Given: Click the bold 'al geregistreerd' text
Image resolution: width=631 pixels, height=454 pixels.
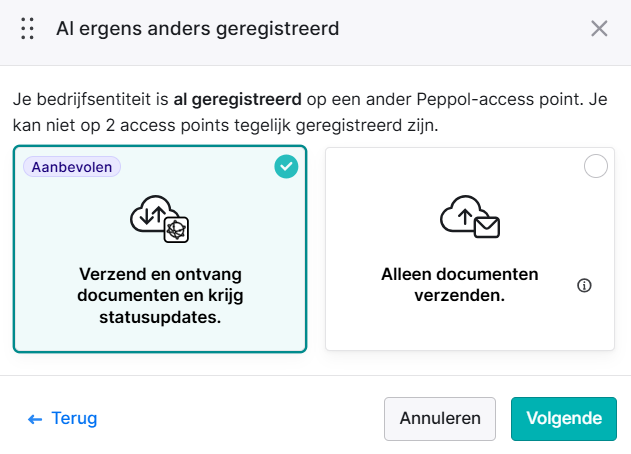Looking at the screenshot, I should (237, 99).
